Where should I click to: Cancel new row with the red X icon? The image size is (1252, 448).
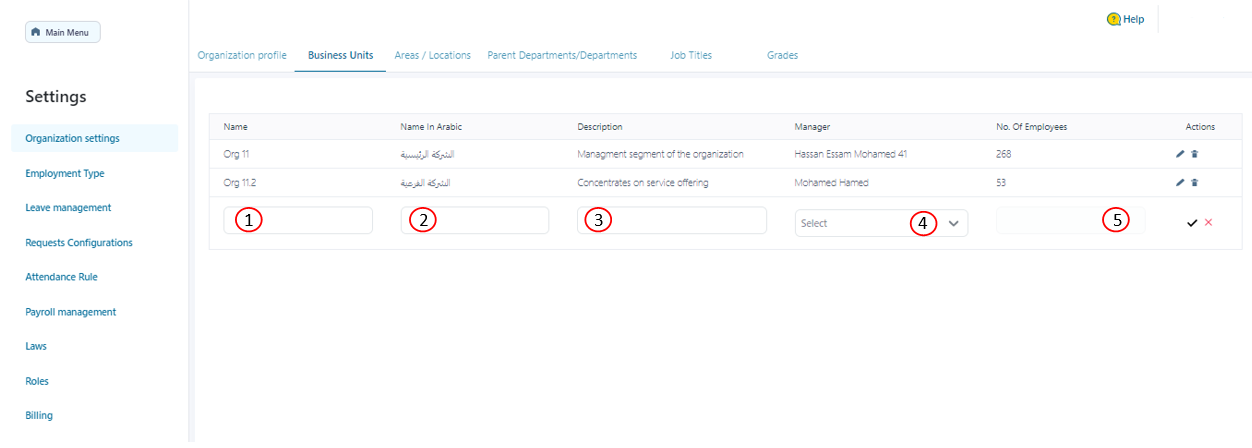pyautogui.click(x=1208, y=222)
